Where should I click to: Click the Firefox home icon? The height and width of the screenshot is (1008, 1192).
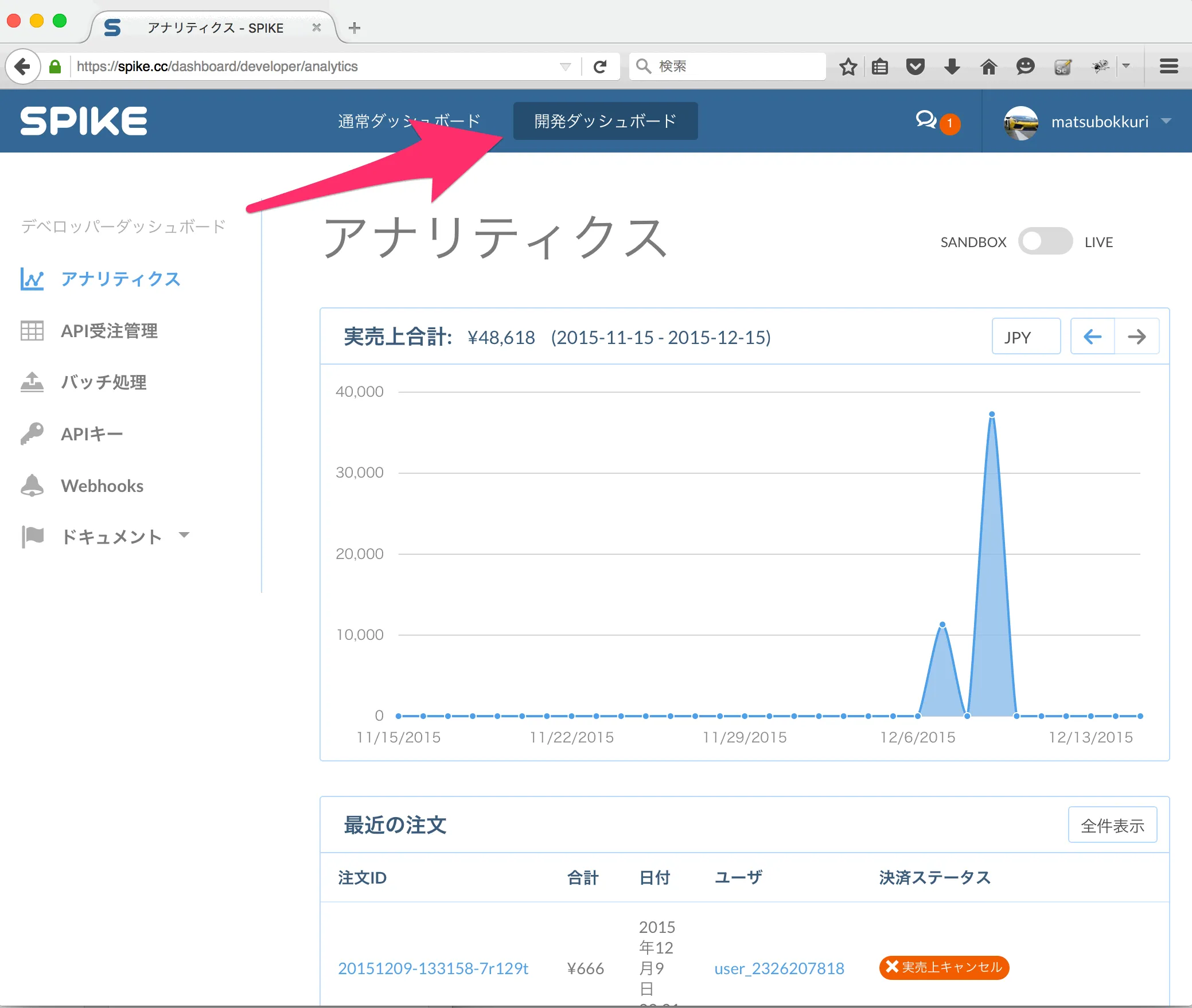(989, 66)
